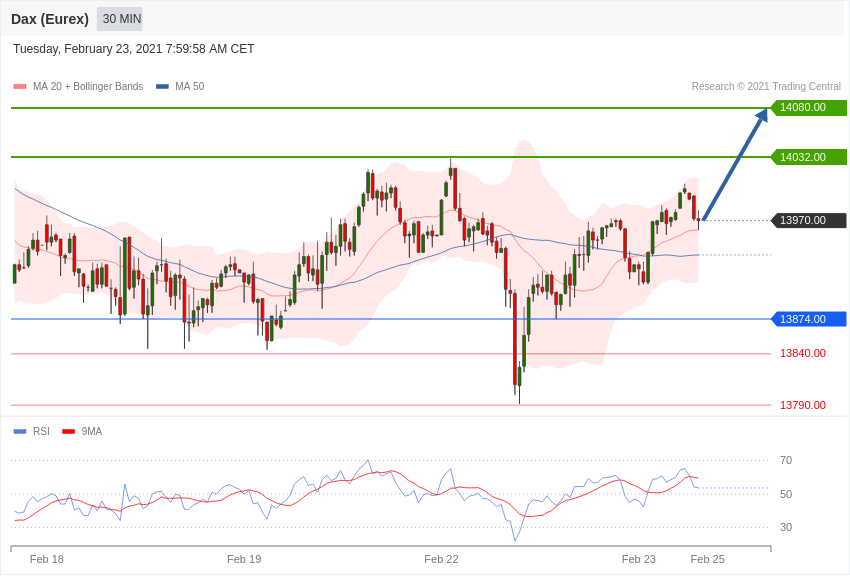Click the 13790.00 red support label

803,405
